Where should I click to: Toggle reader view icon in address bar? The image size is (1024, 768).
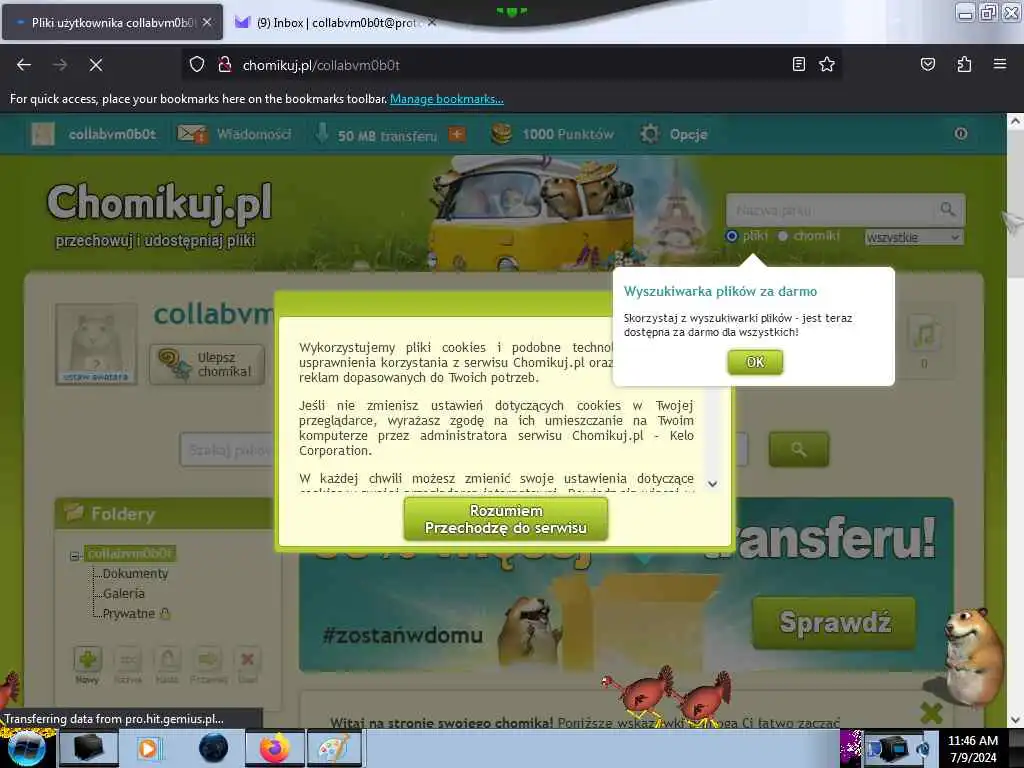(799, 64)
